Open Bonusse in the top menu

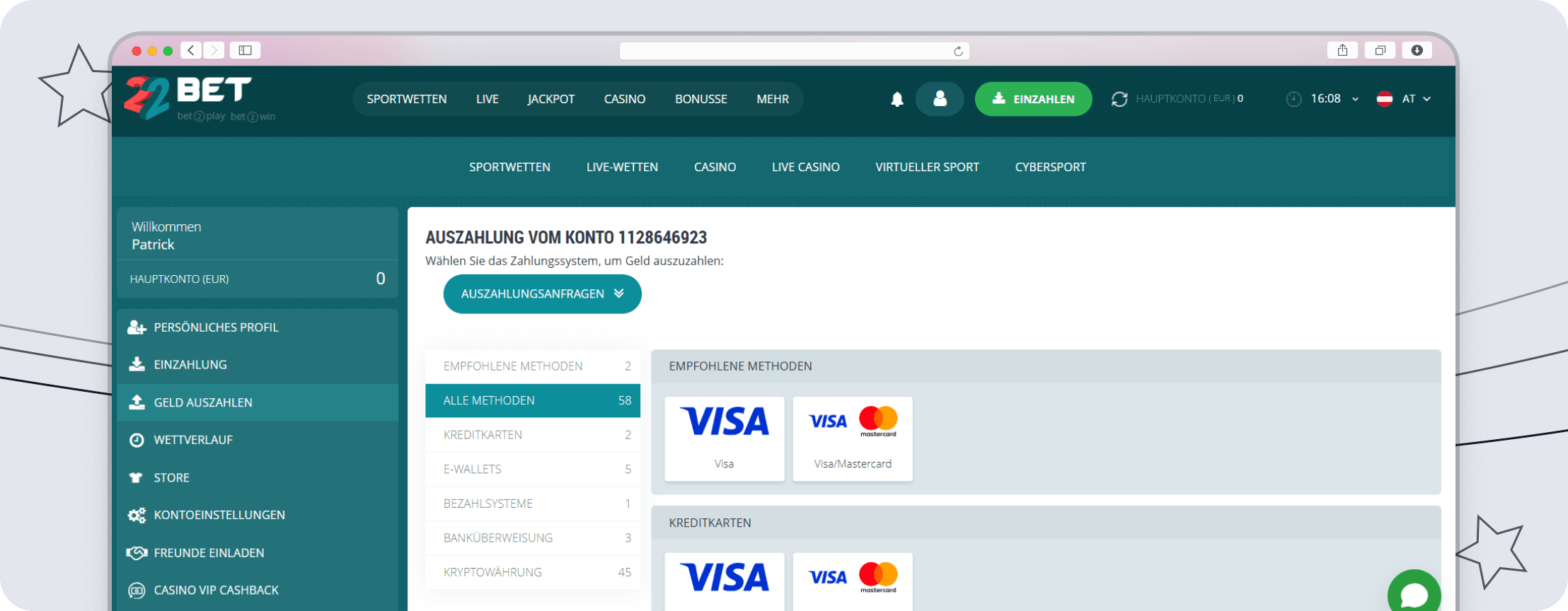pos(701,99)
